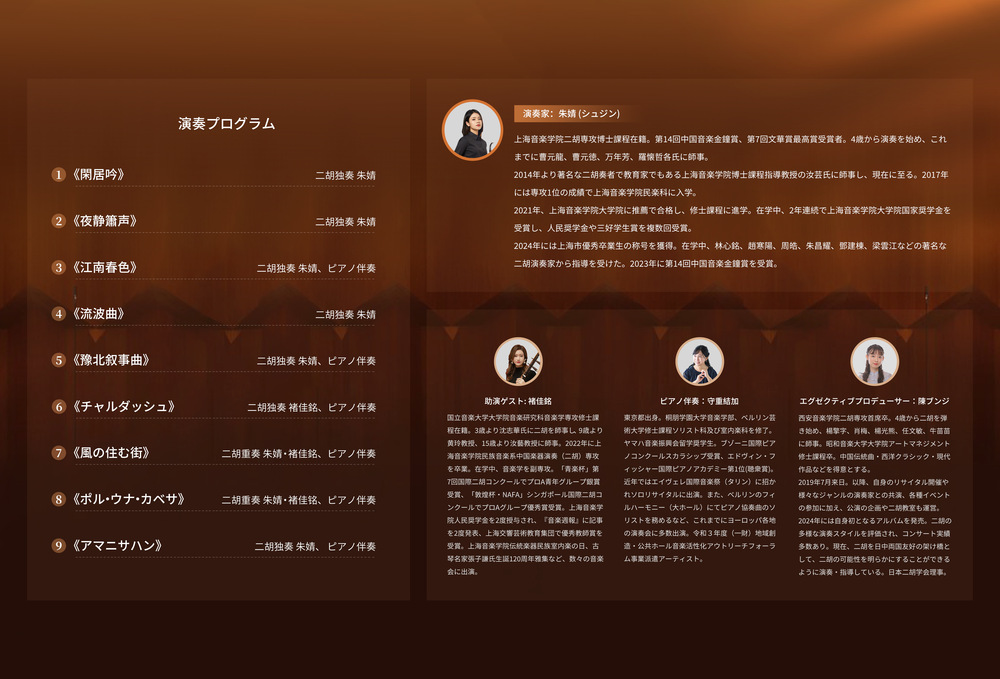
Task: Click the number 2 badge beside 《夜静簫声》
Action: click(x=59, y=221)
